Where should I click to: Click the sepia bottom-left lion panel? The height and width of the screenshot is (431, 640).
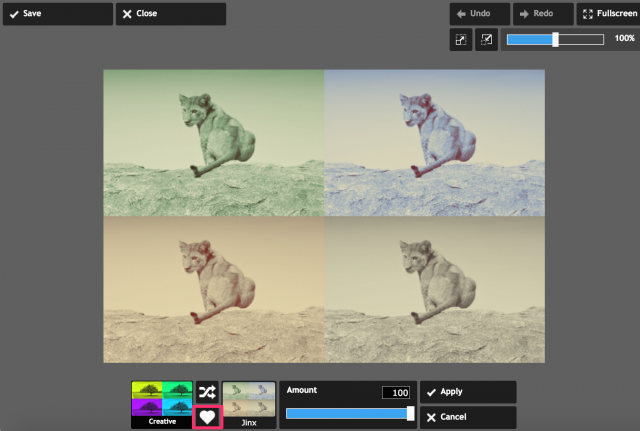point(213,289)
